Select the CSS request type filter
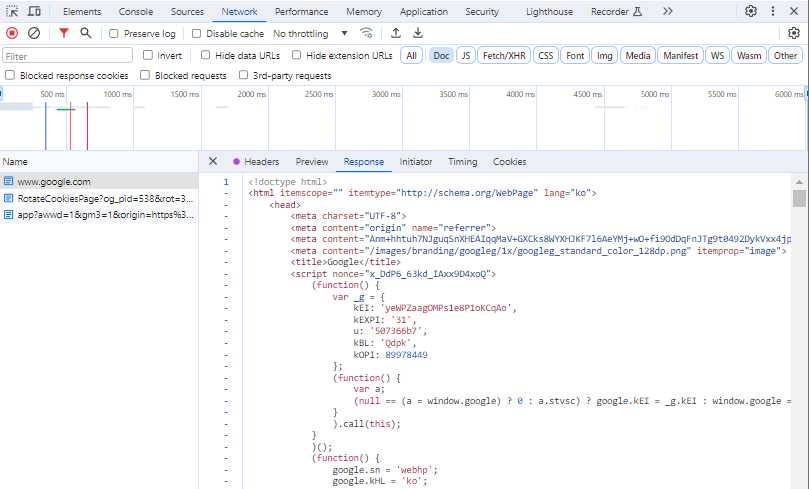 pos(545,55)
